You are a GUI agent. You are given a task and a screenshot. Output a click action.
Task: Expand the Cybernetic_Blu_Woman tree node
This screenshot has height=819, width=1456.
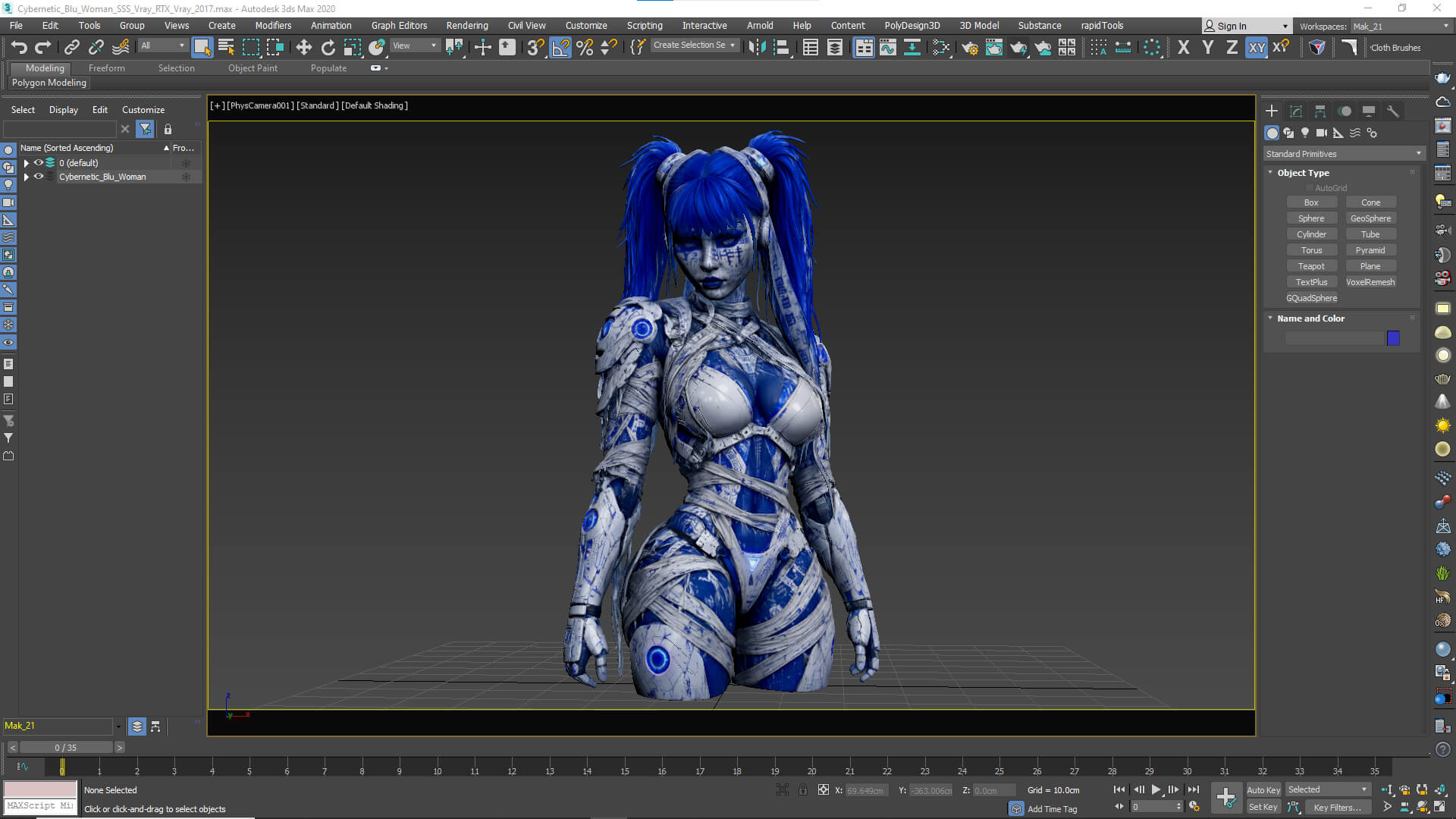pyautogui.click(x=27, y=177)
